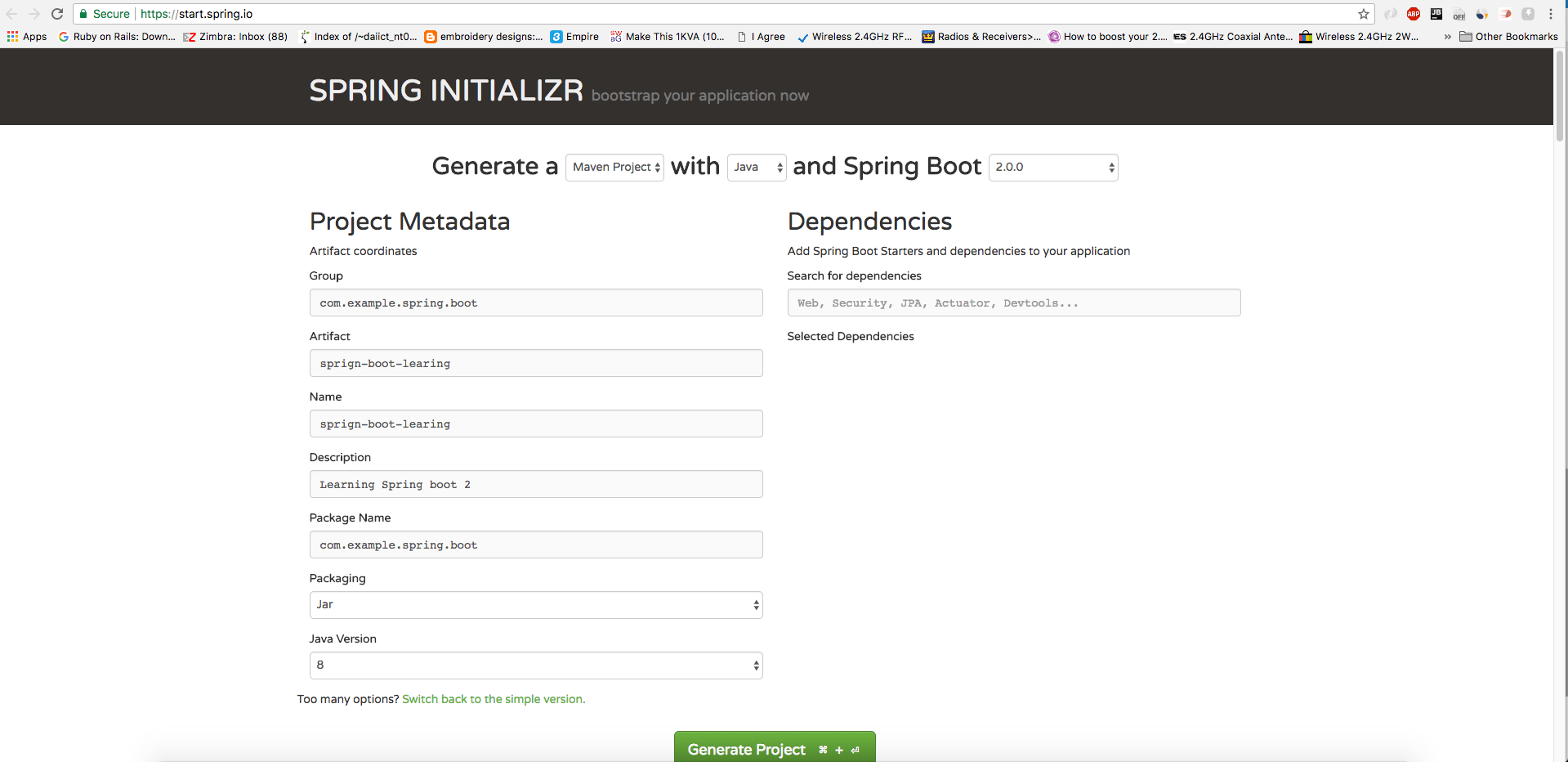Open the 2.4GHz Coaxial Ante bookmark
The height and width of the screenshot is (762, 1568).
point(1233,37)
